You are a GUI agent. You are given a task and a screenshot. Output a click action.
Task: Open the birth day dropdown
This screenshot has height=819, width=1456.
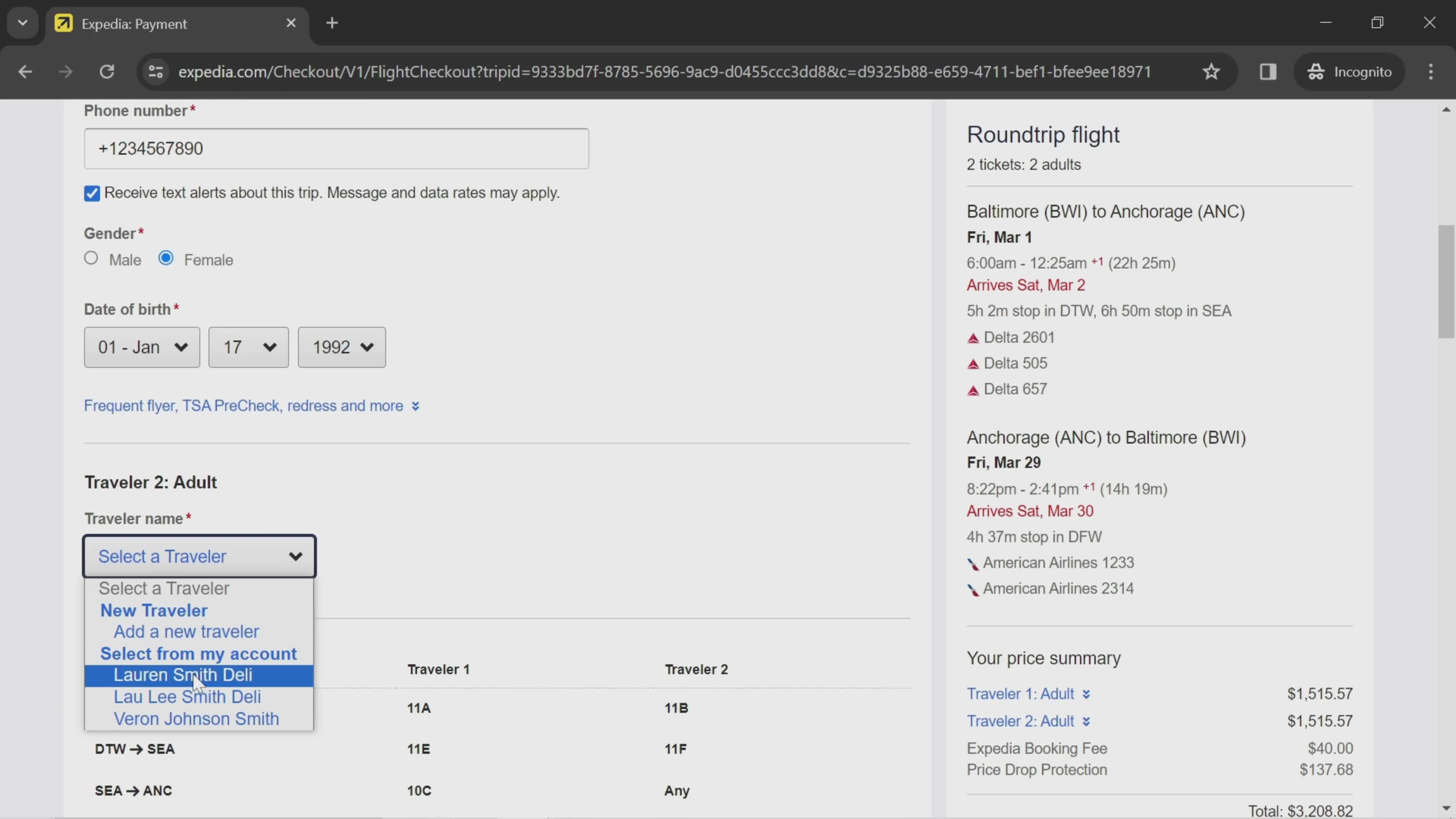(x=248, y=347)
